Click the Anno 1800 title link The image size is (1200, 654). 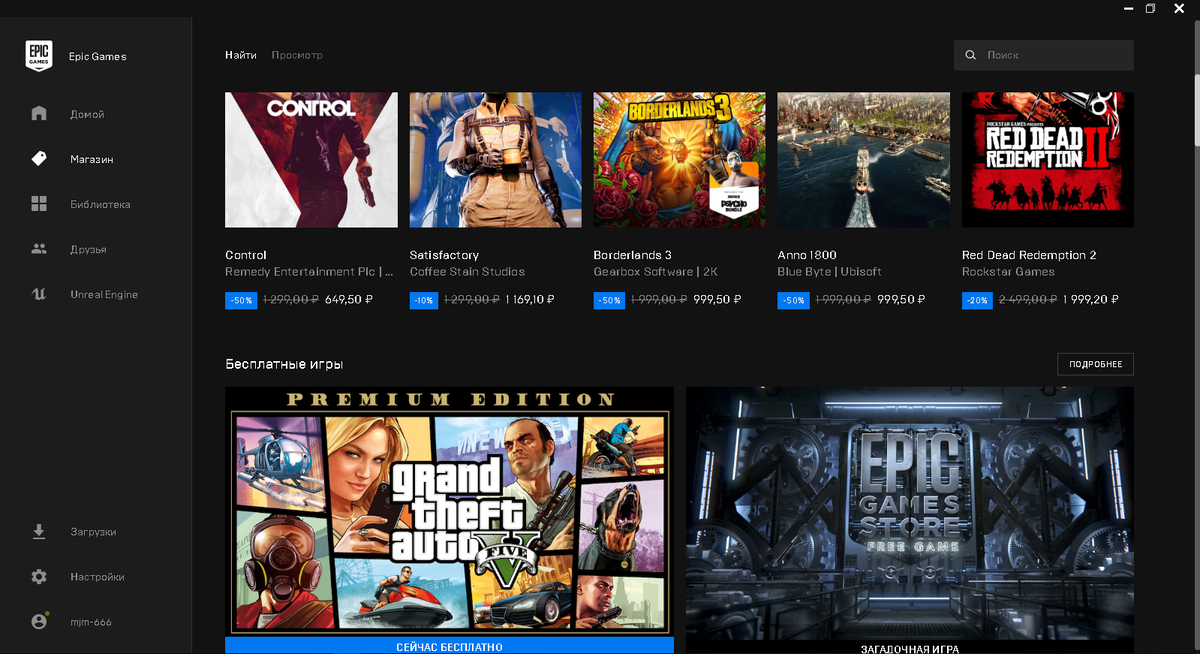[807, 255]
